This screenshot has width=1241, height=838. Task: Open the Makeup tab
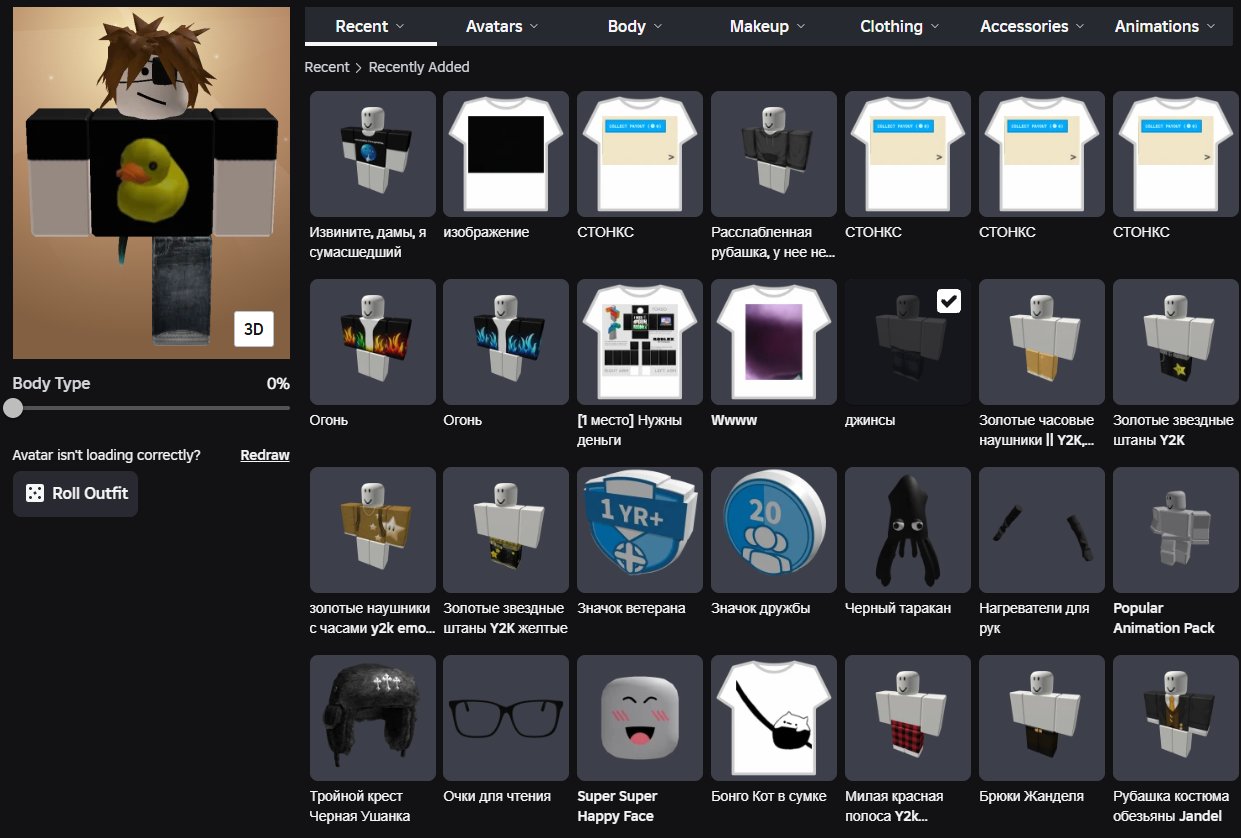point(768,27)
